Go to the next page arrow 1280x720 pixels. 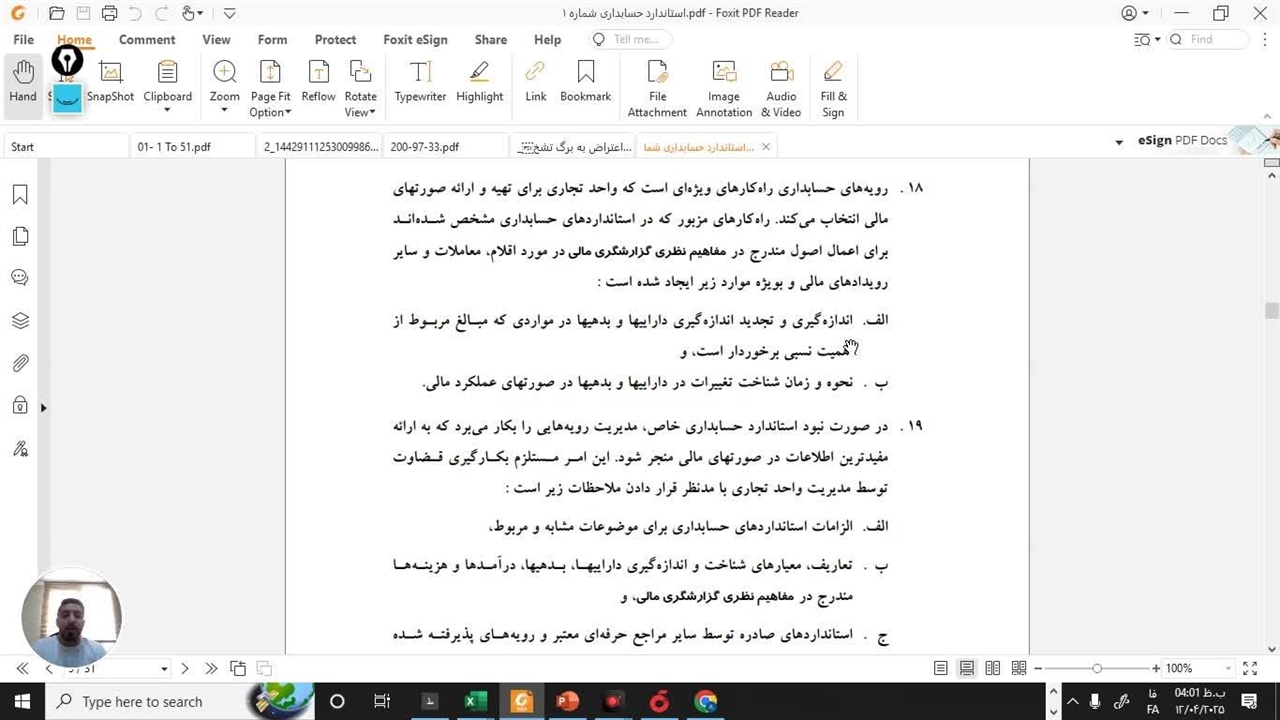click(185, 668)
